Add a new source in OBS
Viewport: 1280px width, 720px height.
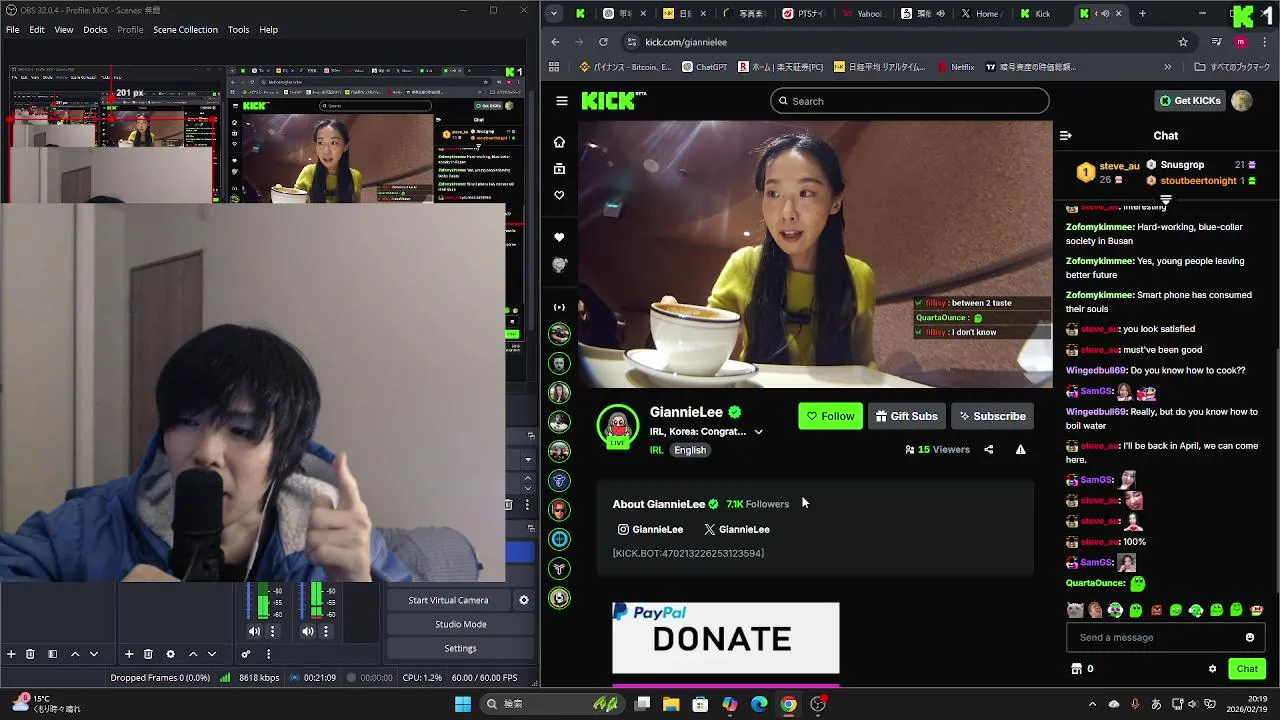point(129,654)
